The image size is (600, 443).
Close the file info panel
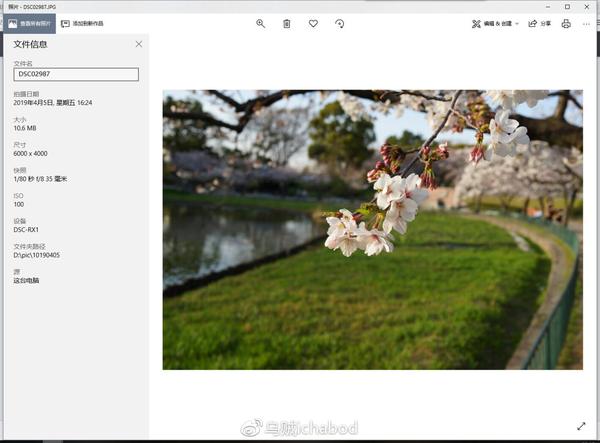[x=139, y=44]
